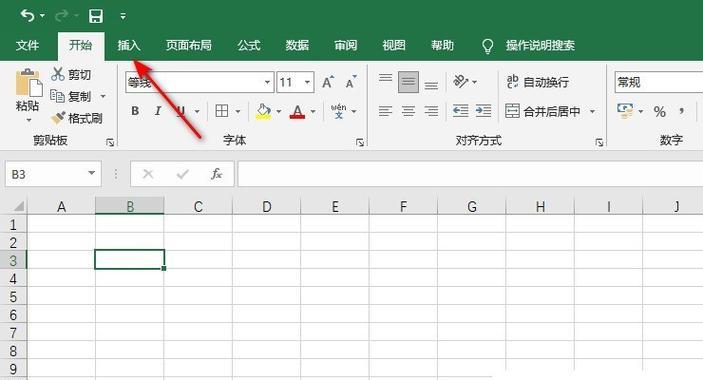Click the decrease indent icon

tap(460, 111)
